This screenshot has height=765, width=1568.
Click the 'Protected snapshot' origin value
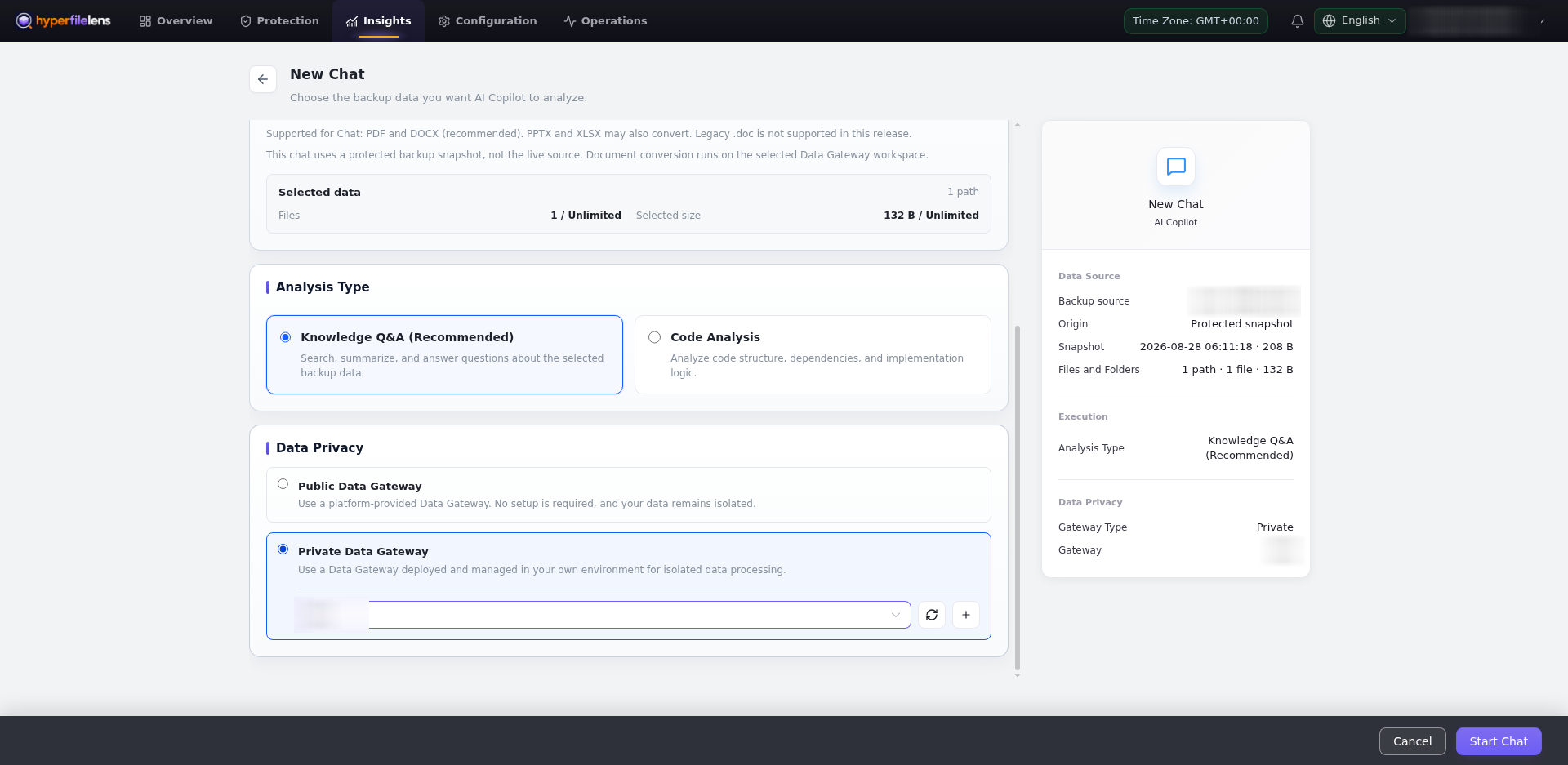[1242, 324]
